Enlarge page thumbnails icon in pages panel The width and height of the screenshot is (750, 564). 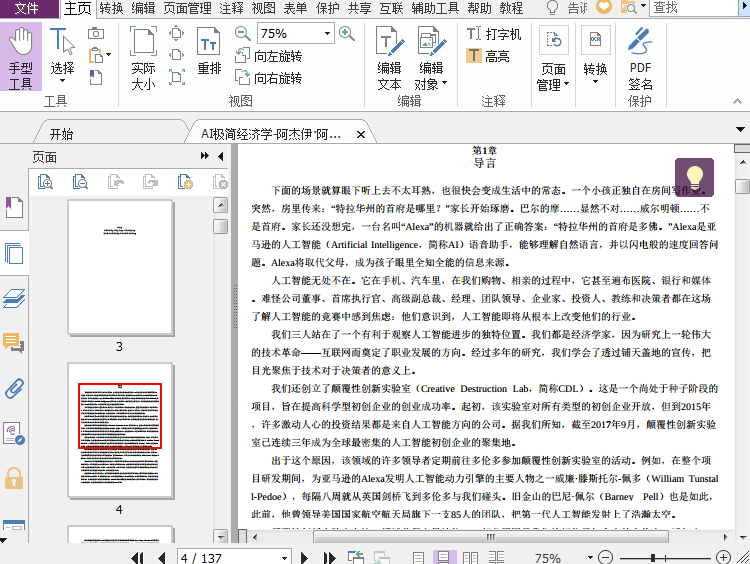click(45, 182)
